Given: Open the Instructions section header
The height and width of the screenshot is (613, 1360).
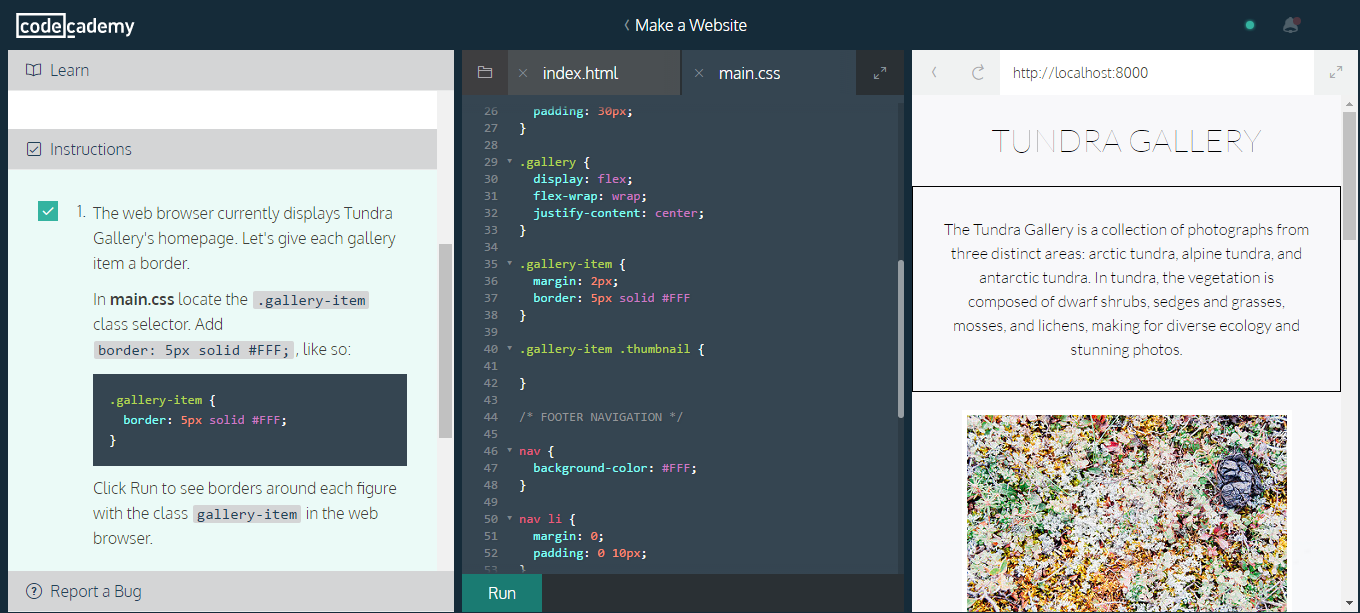Looking at the screenshot, I should (222, 149).
